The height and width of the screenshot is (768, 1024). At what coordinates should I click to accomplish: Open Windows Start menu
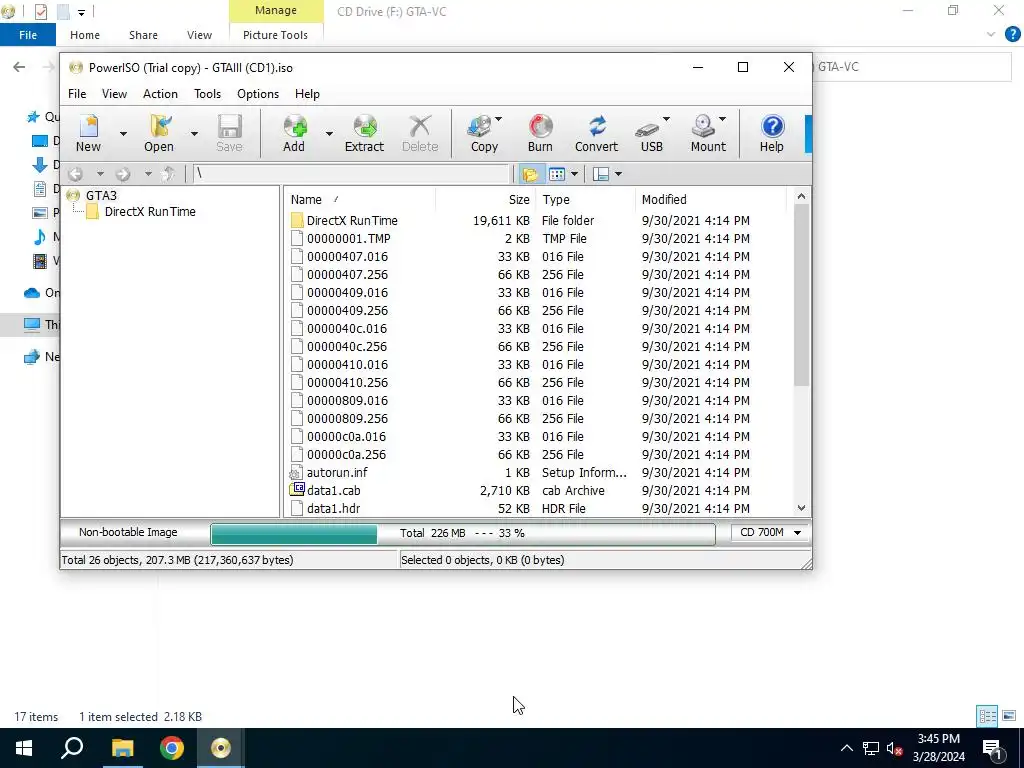point(24,748)
